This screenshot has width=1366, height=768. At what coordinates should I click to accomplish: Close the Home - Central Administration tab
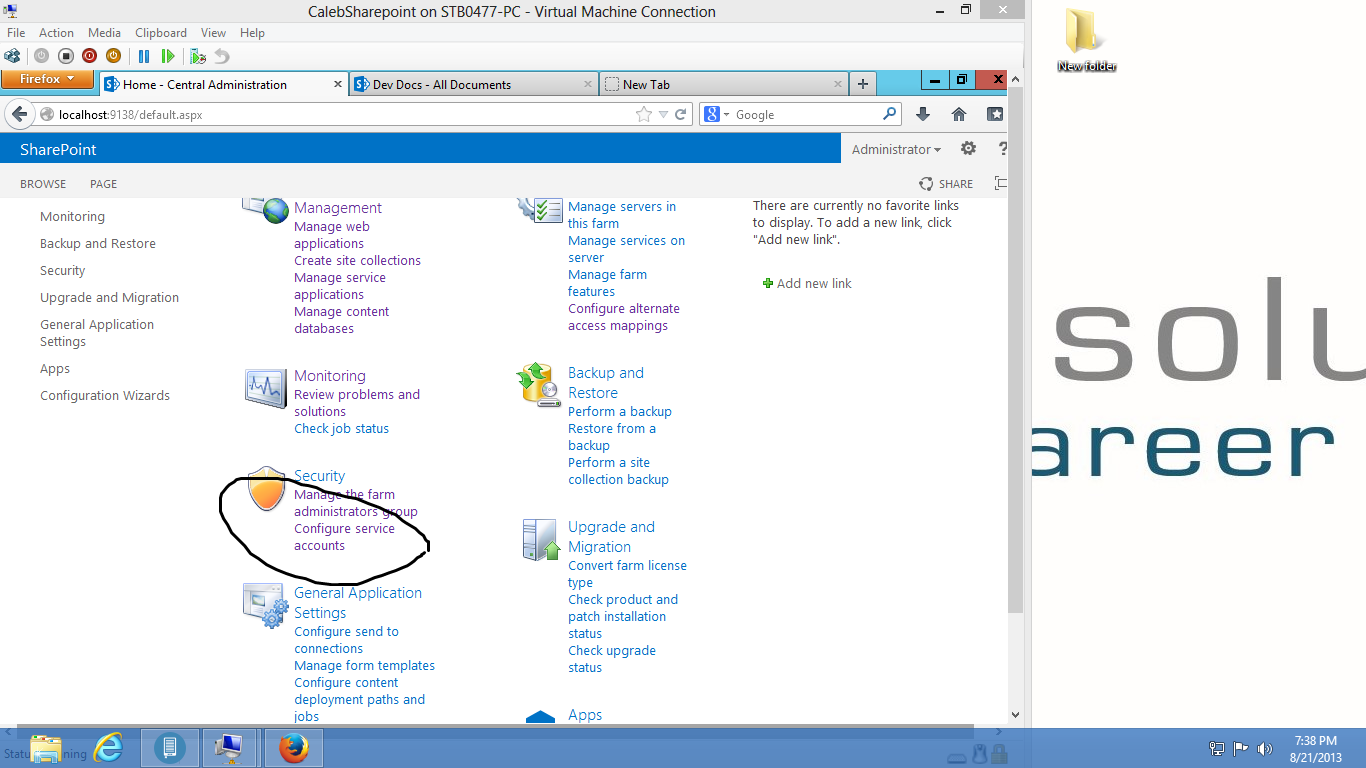click(x=336, y=85)
